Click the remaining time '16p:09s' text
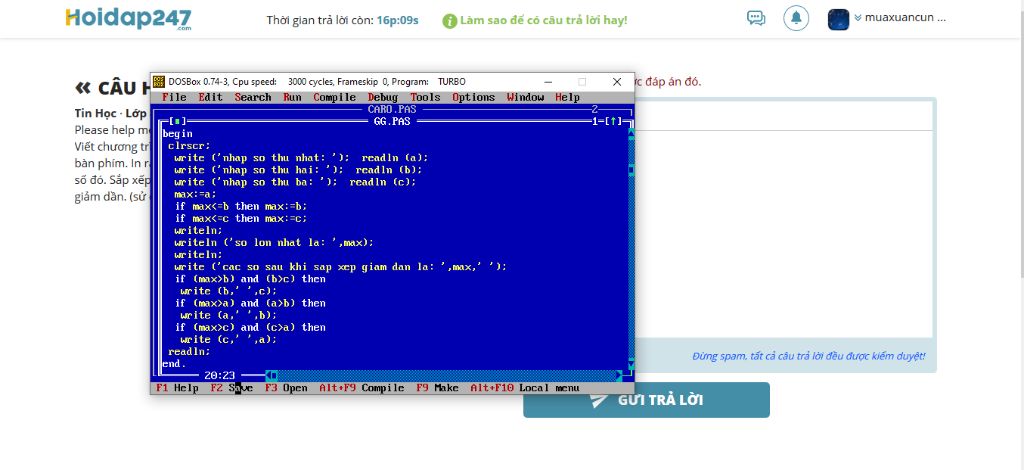This screenshot has height=470, width=1024. click(x=397, y=20)
